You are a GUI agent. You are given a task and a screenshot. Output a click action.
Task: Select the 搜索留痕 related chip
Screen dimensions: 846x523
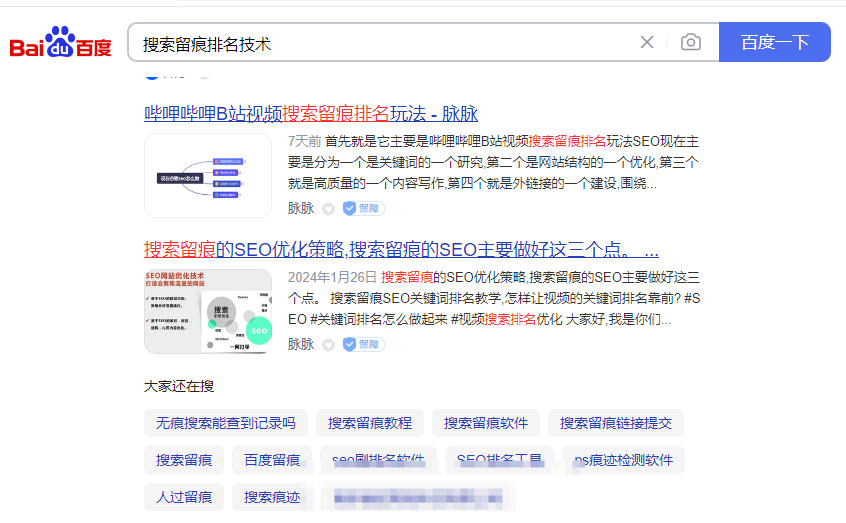pyautogui.click(x=183, y=460)
